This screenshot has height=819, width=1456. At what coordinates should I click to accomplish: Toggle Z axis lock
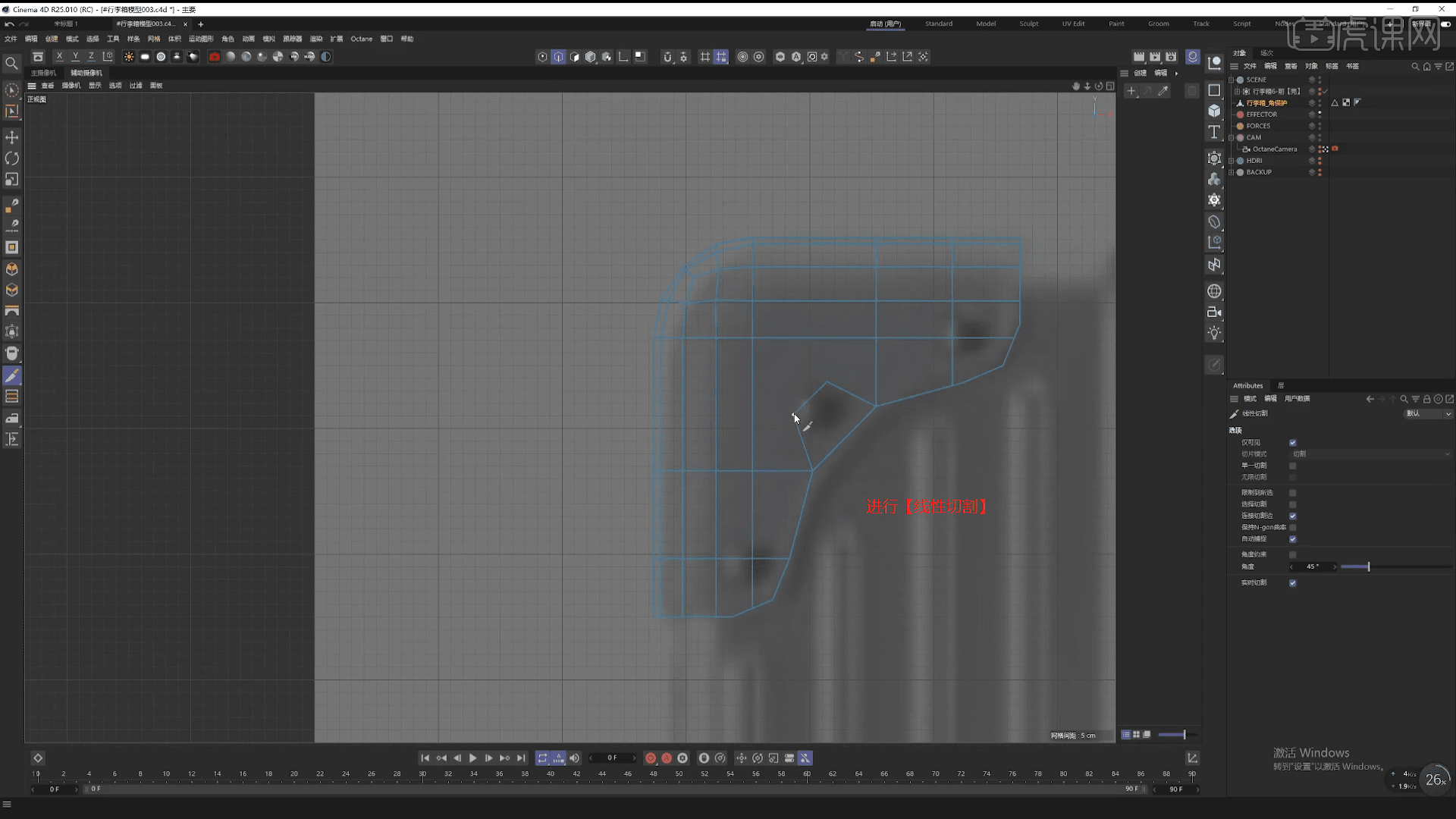[x=91, y=57]
